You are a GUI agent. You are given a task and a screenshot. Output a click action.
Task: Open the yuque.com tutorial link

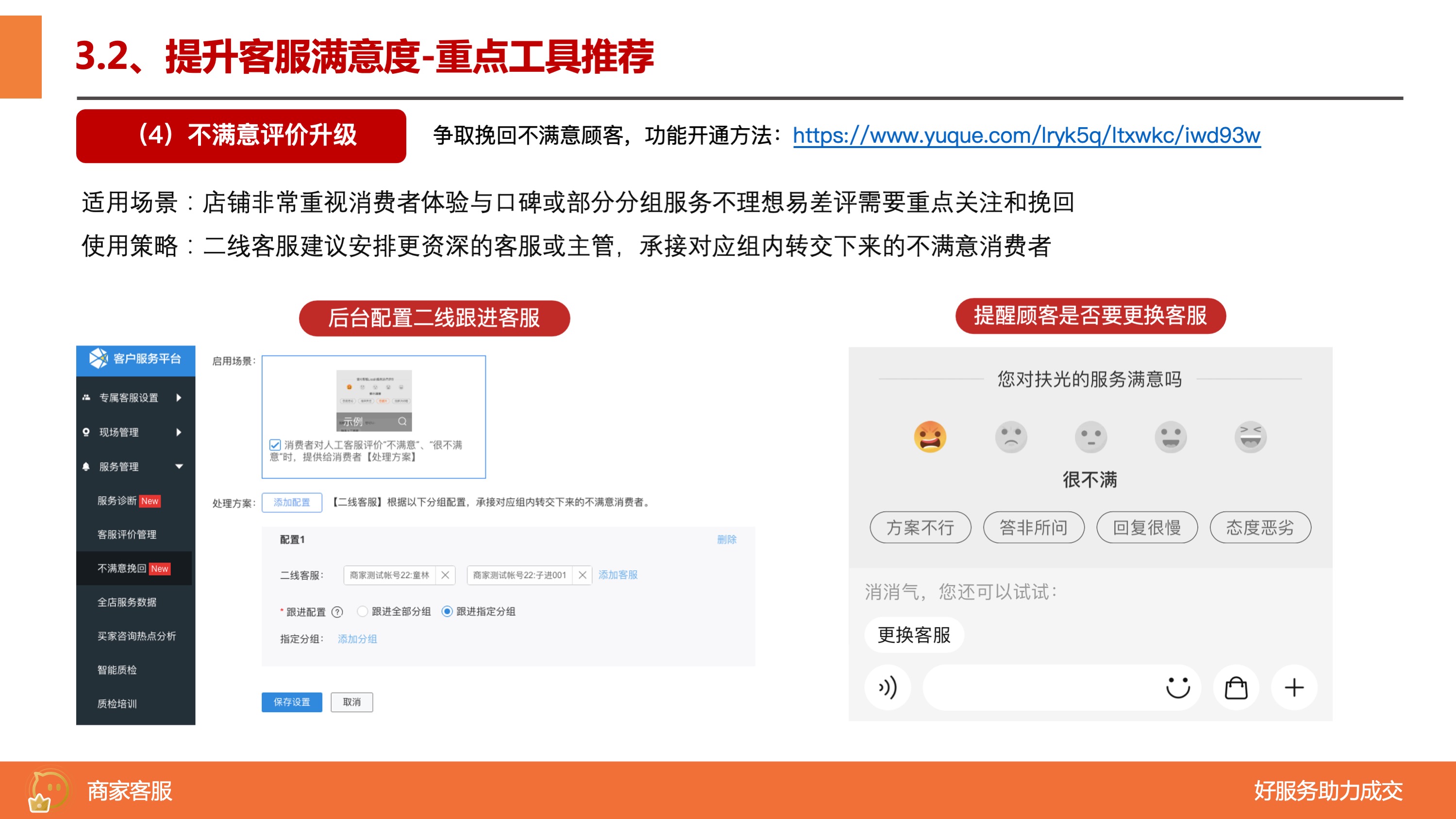click(1026, 135)
